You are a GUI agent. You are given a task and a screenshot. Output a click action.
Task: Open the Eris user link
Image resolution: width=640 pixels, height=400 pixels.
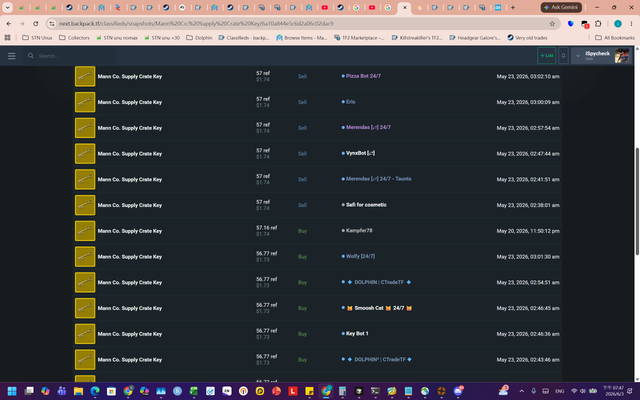pos(351,102)
